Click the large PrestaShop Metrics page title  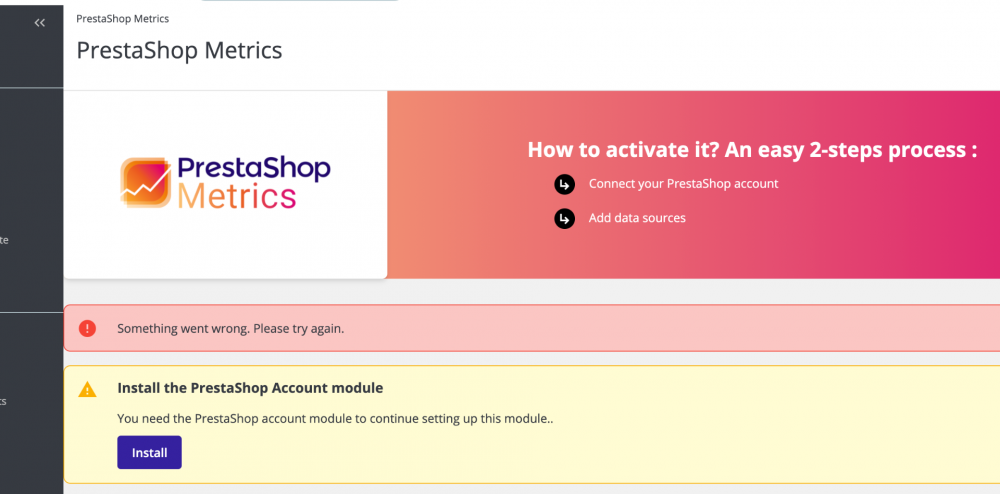[179, 50]
